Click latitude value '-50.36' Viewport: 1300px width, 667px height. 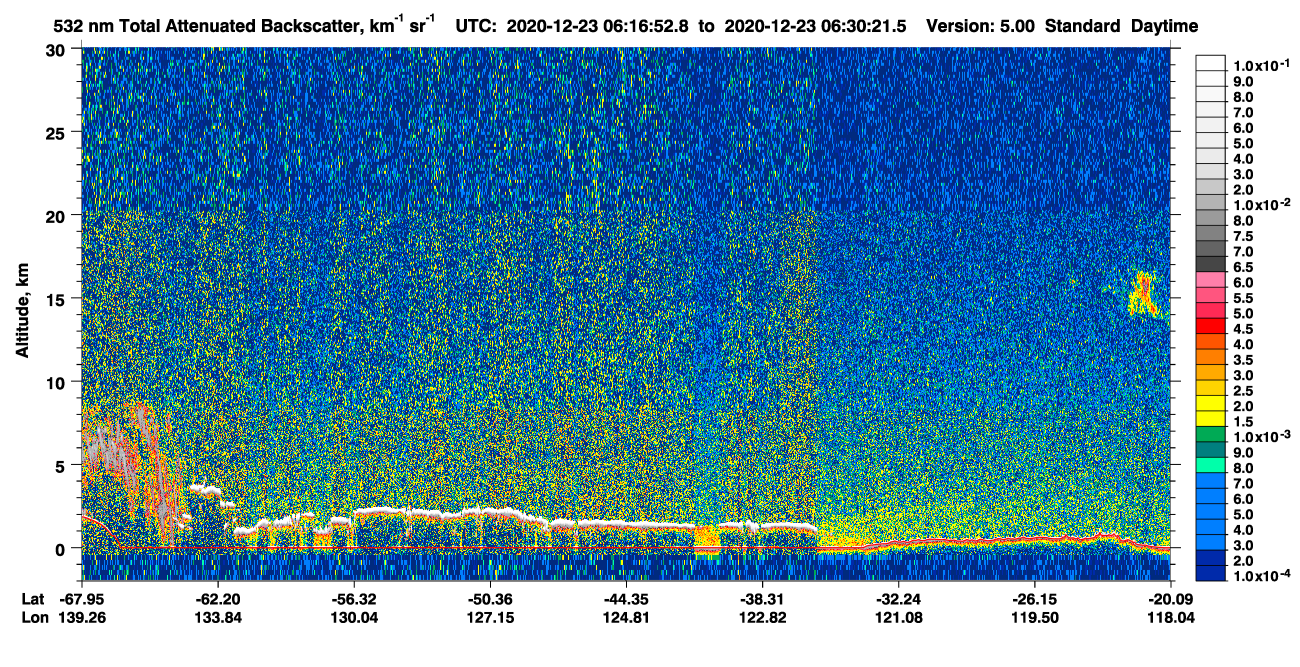pos(489,599)
